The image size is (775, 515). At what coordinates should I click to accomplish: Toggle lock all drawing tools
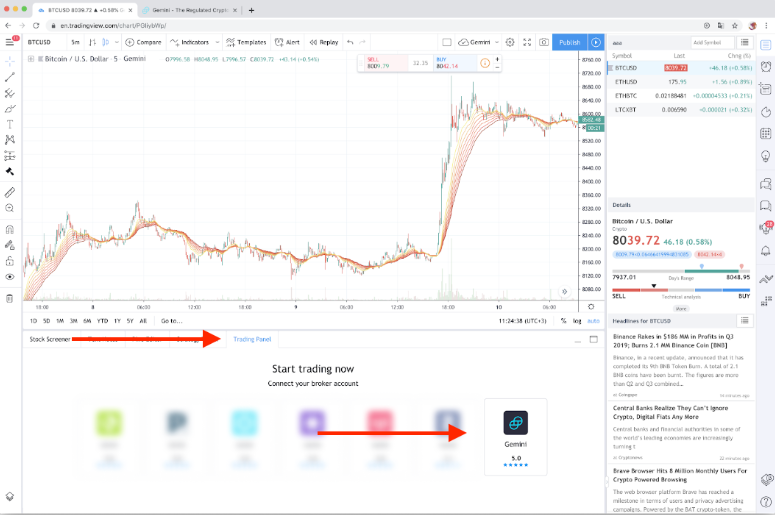pos(9,261)
